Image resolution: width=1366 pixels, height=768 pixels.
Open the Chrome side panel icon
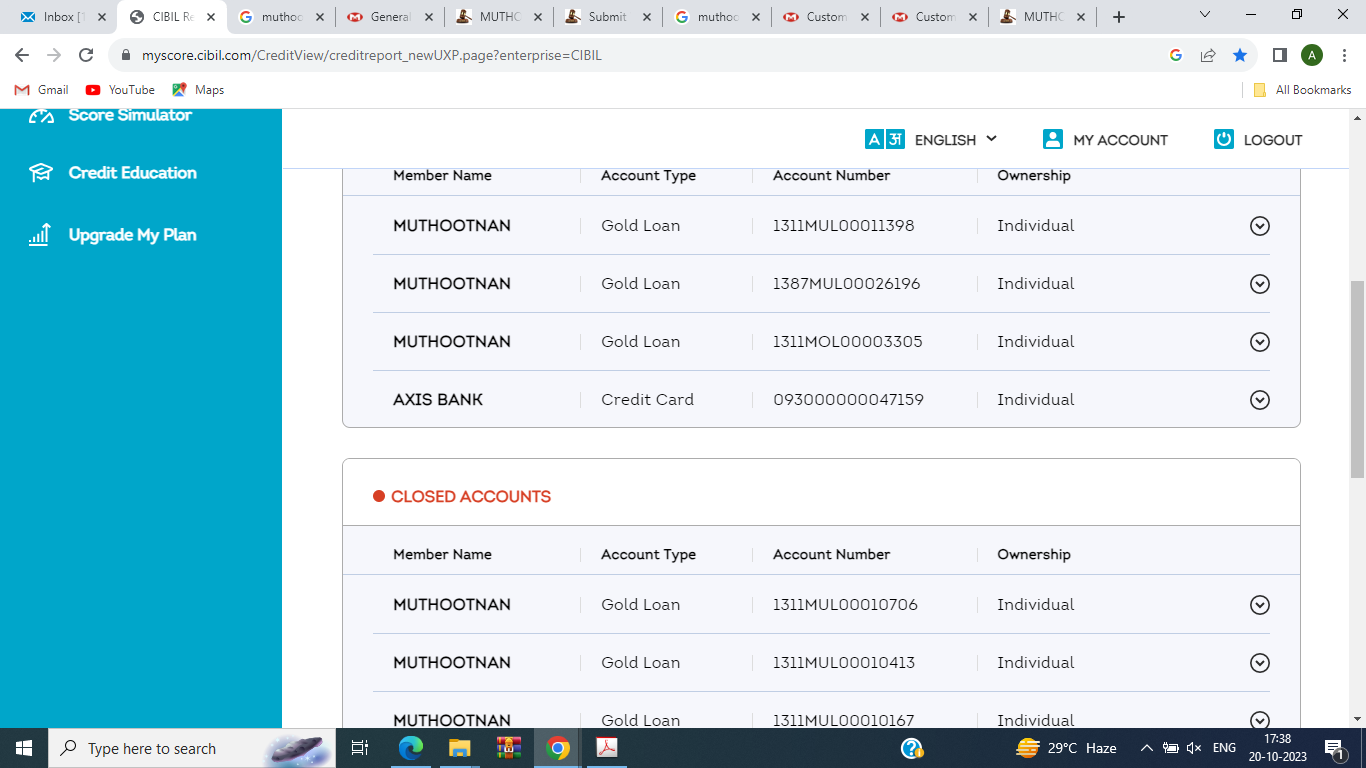point(1279,55)
